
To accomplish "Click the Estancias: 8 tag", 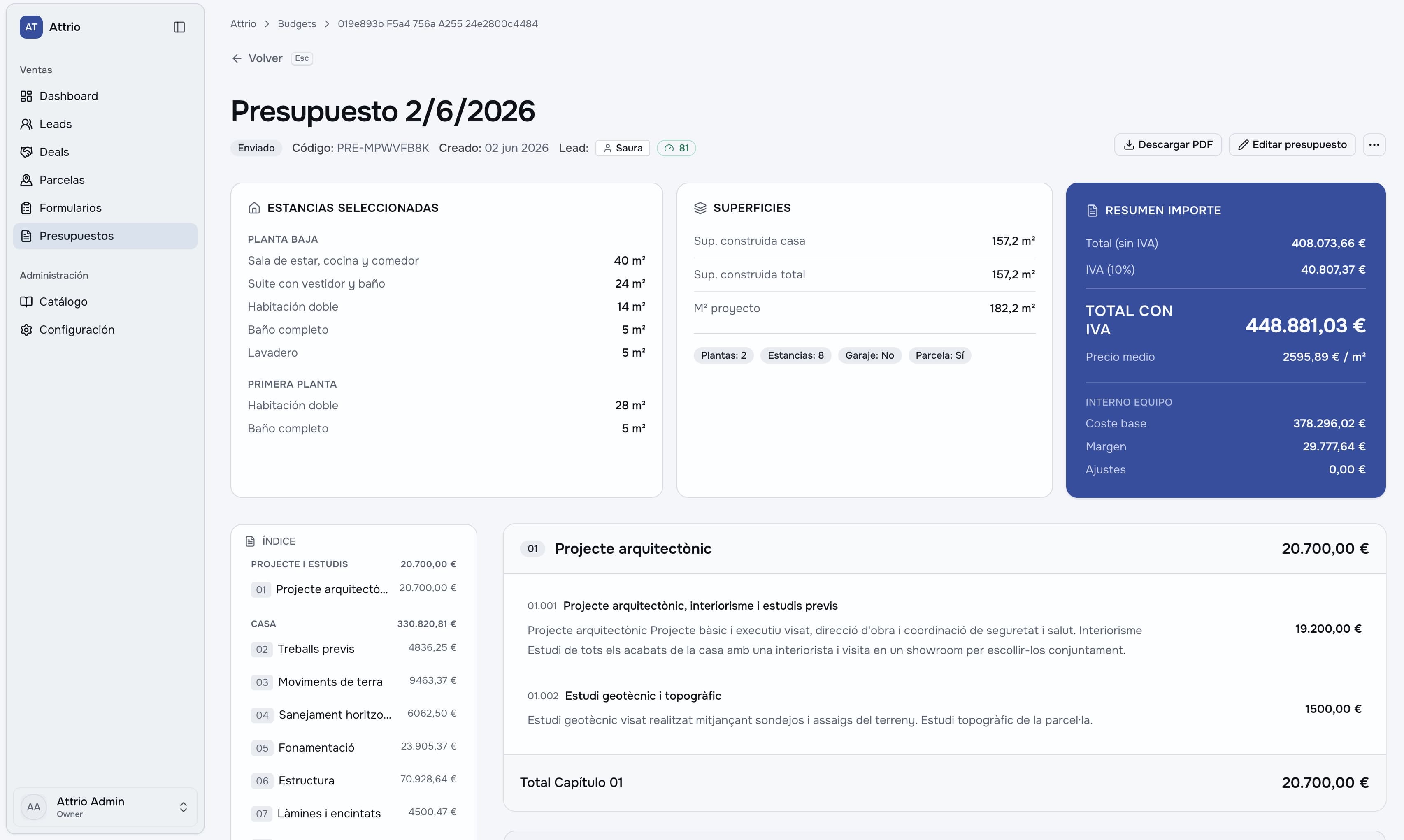I will pos(795,355).
